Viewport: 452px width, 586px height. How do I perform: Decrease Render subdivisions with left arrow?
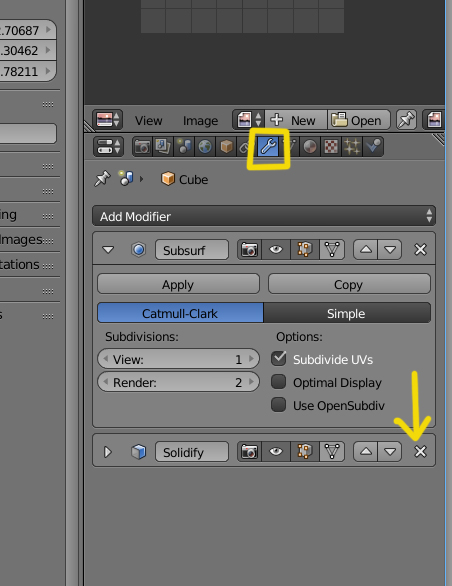(x=105, y=382)
